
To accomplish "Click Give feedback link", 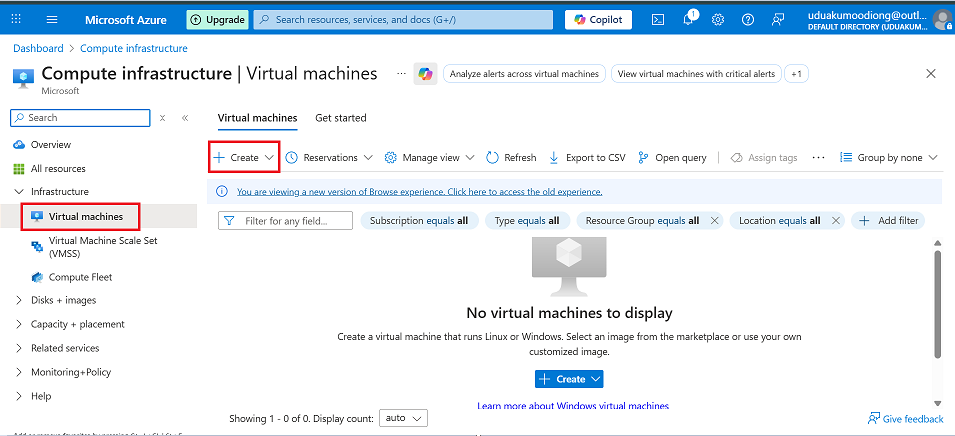I will [906, 418].
